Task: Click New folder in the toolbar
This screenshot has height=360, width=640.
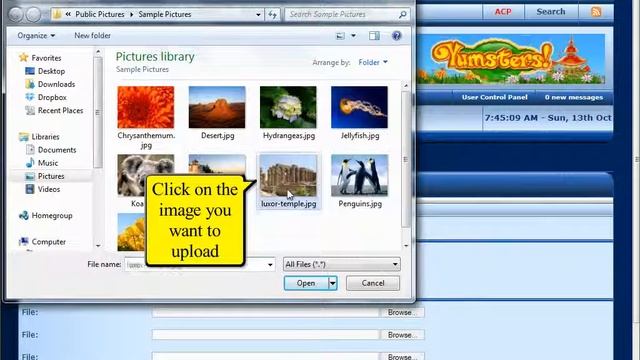Action: [92, 36]
